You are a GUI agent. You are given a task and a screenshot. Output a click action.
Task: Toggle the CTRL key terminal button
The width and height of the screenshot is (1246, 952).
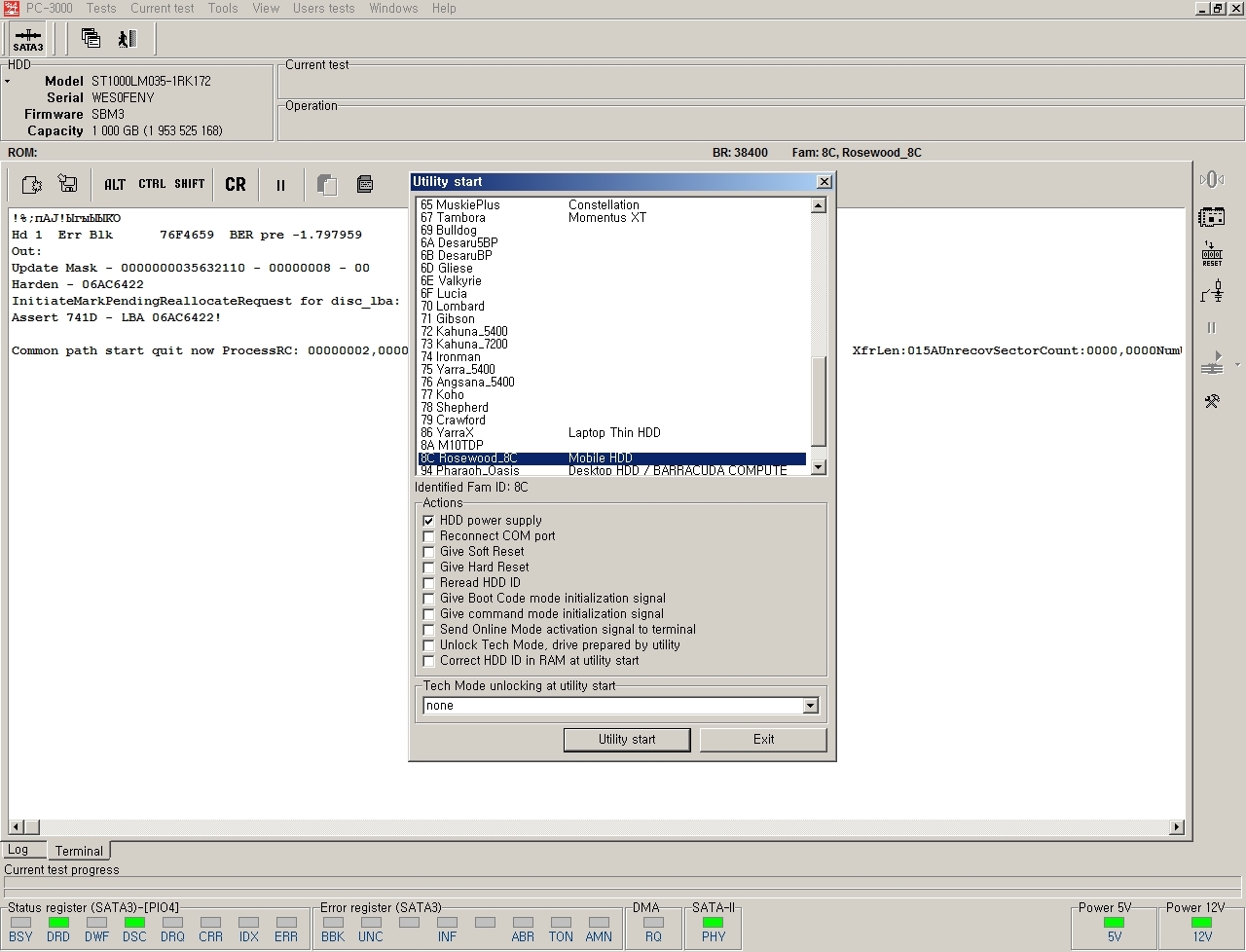coord(152,184)
